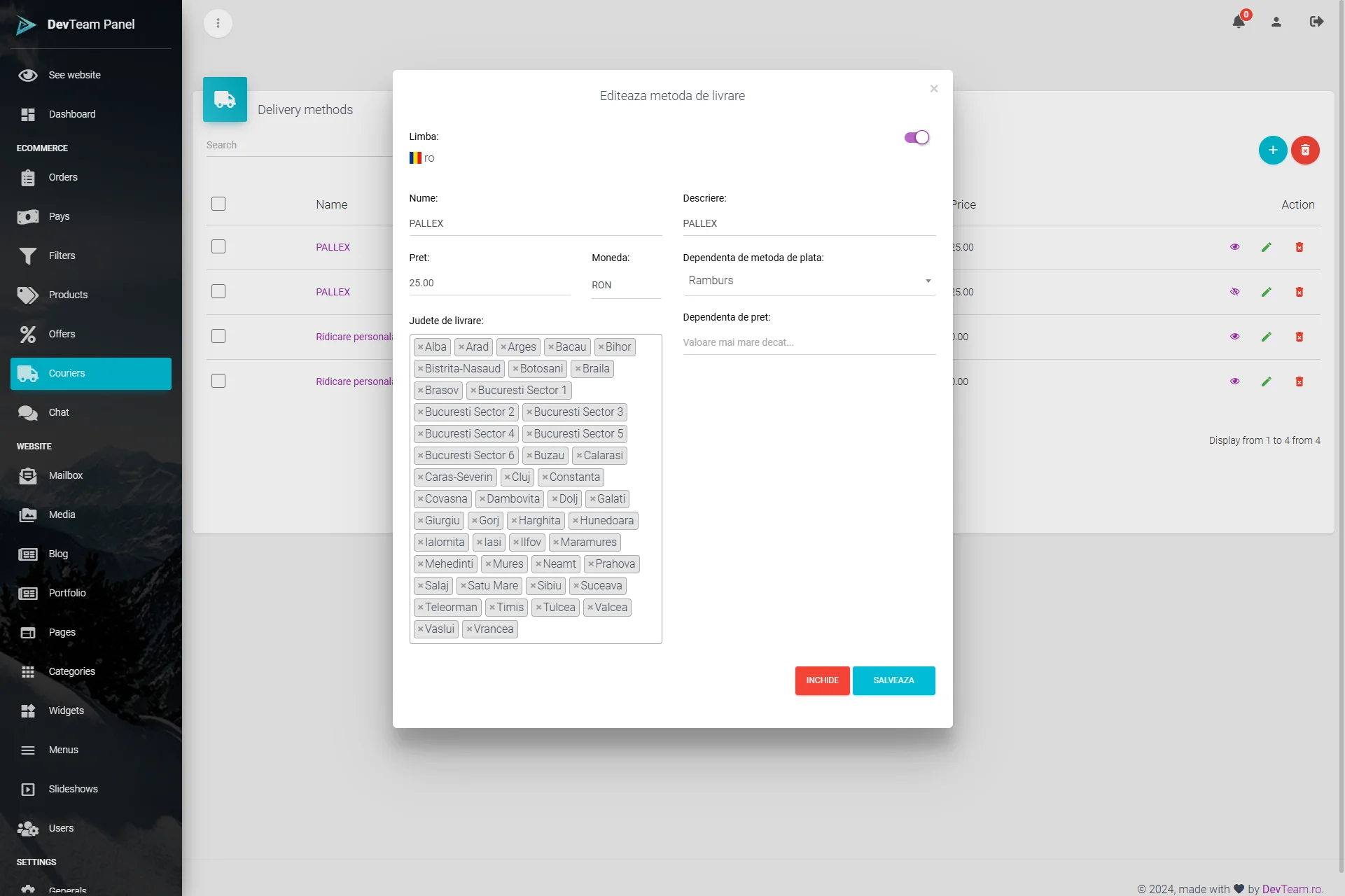
Task: Delete the last Ridicare personala row
Action: click(x=1299, y=381)
